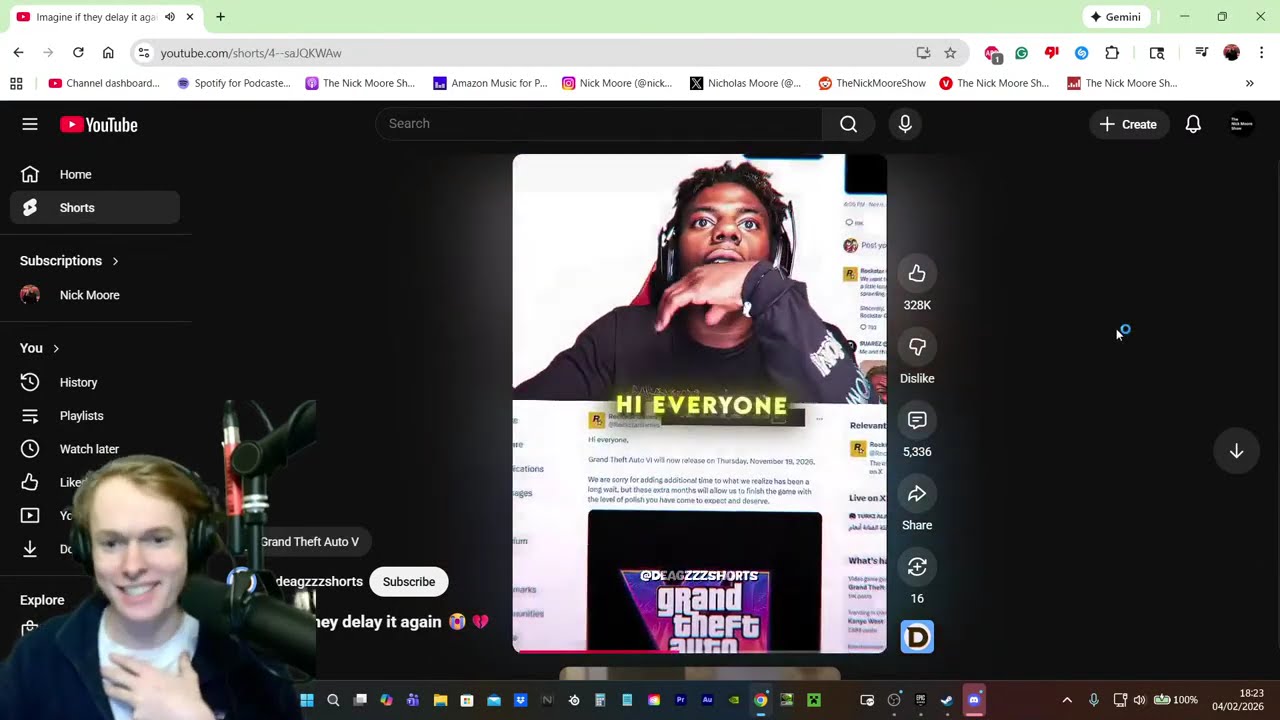
Task: Open a new browser tab
Action: (x=220, y=17)
